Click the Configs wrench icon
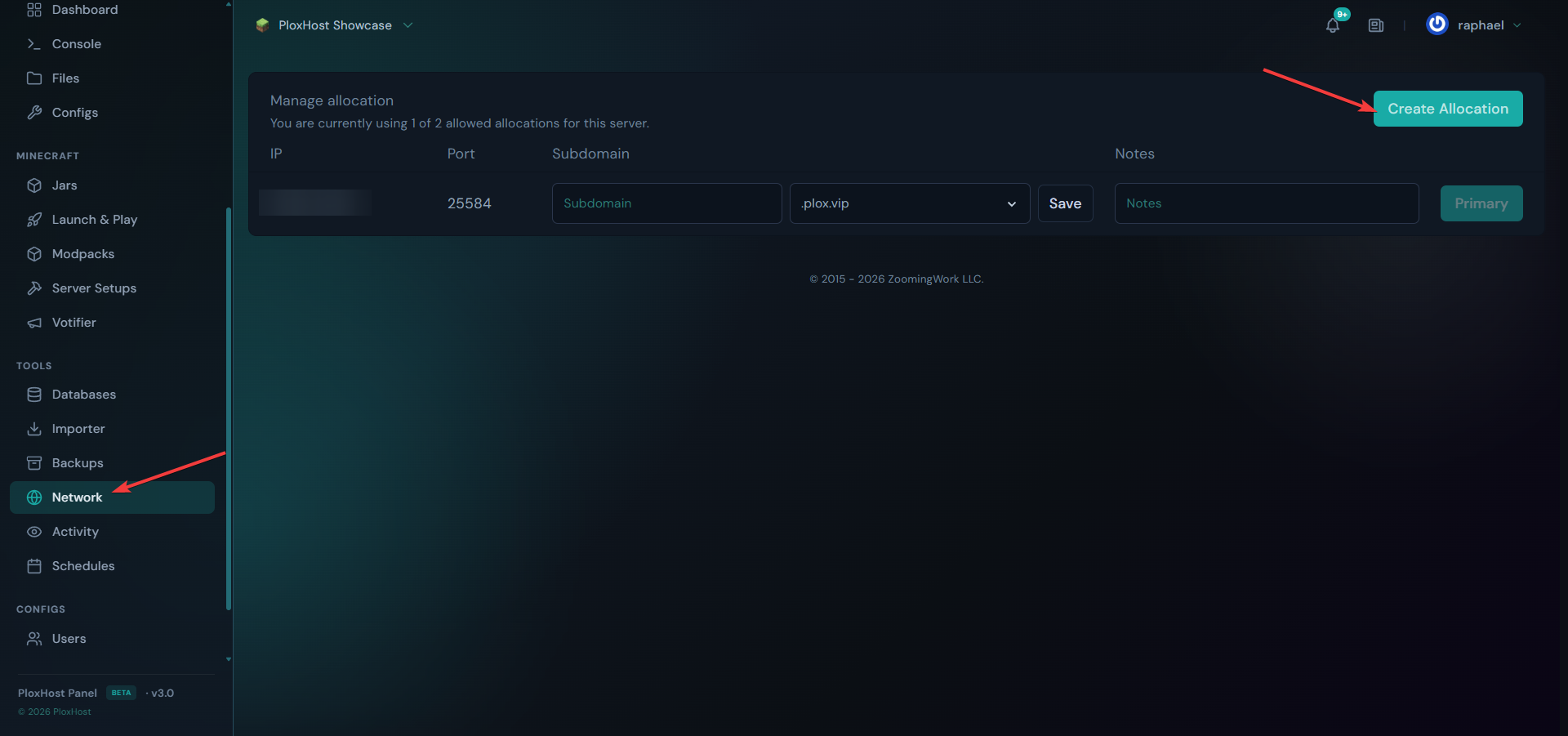 coord(34,113)
